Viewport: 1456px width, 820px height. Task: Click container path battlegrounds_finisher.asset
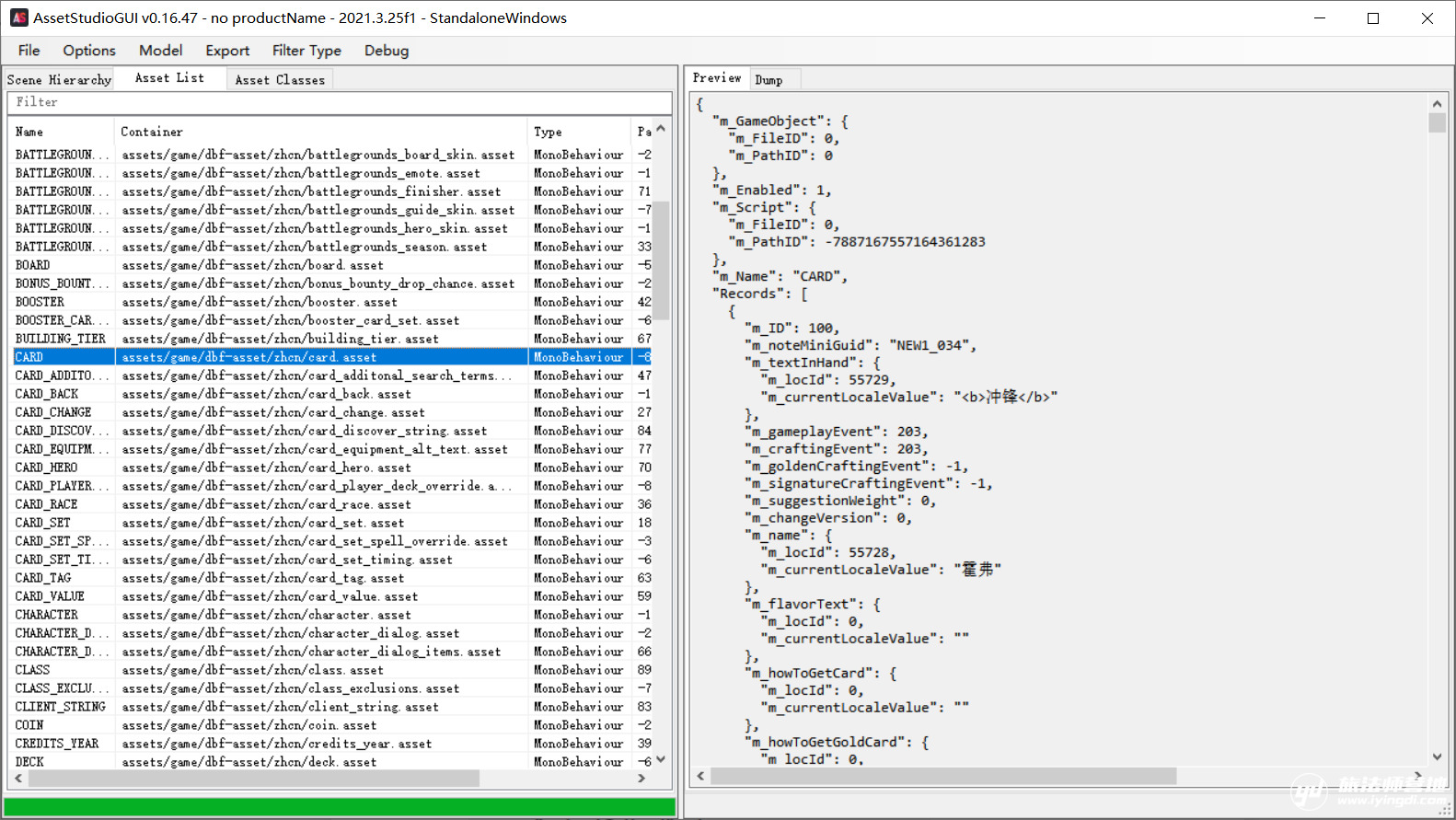coord(312,191)
